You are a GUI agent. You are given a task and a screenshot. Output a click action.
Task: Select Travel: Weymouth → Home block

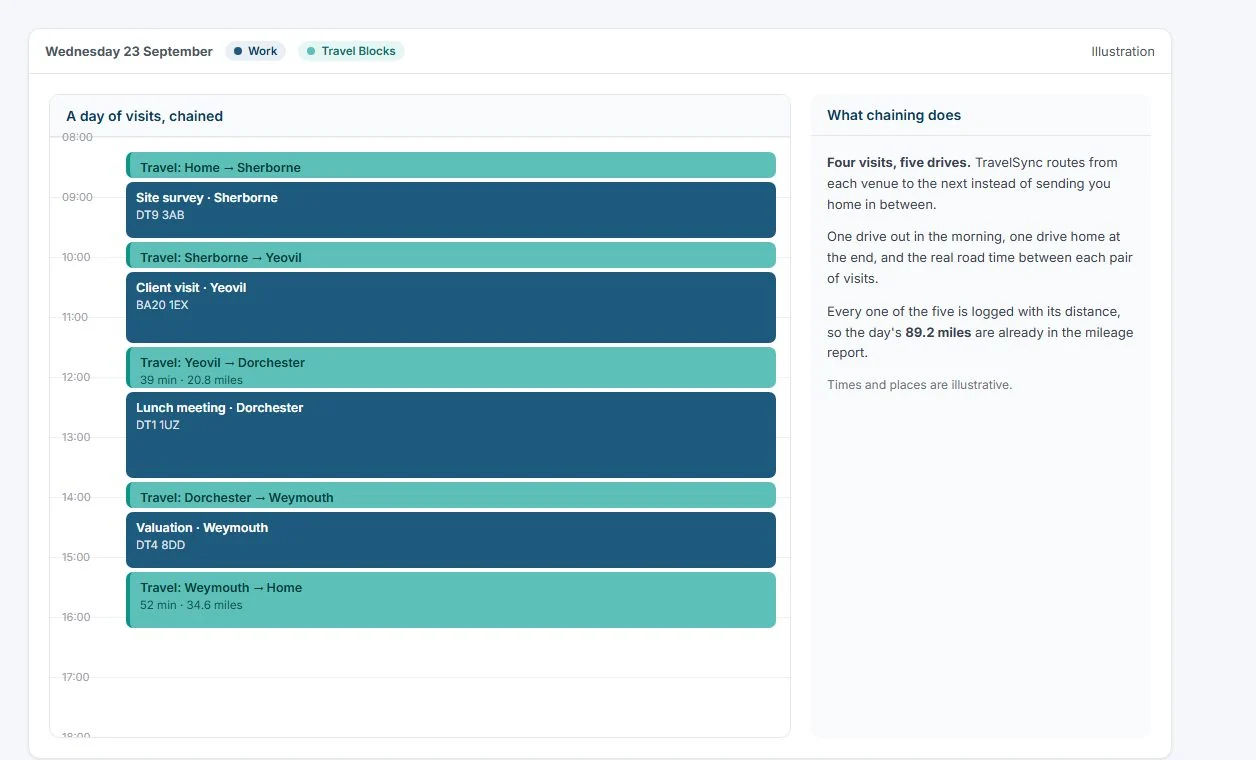451,600
